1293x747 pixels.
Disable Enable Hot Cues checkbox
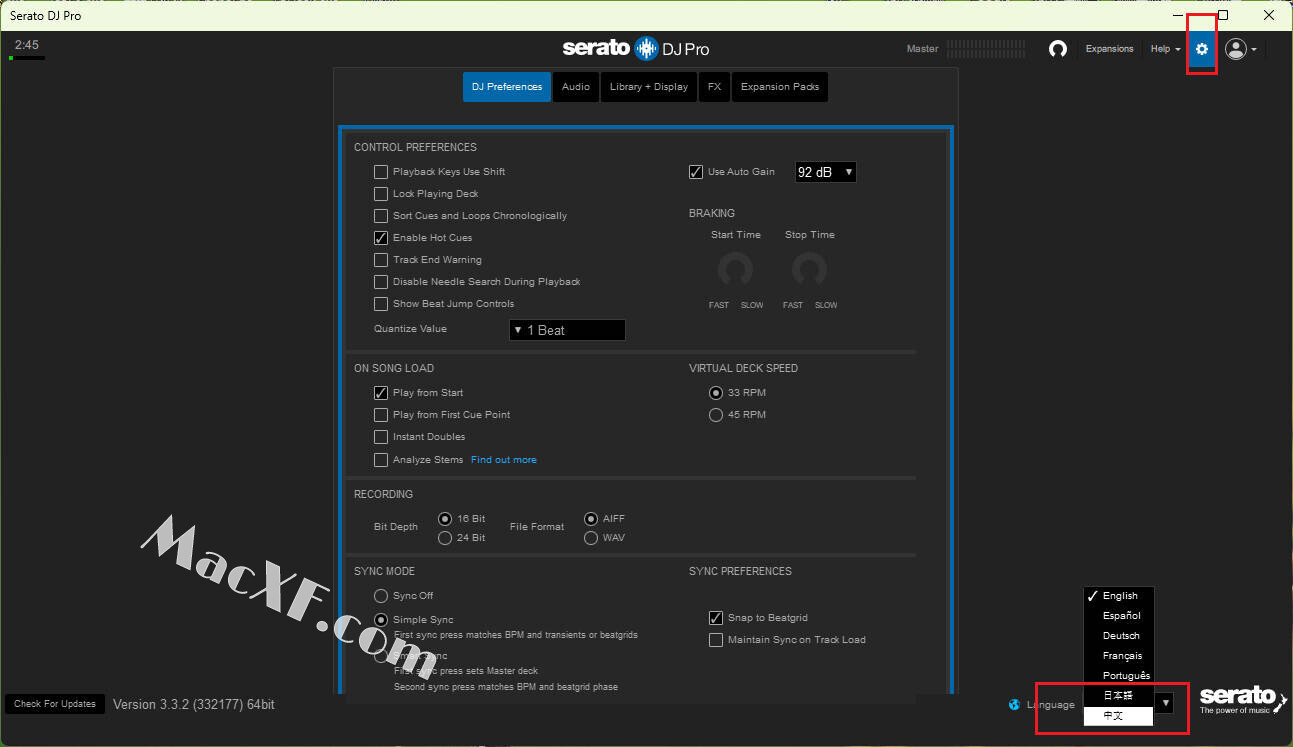[381, 238]
